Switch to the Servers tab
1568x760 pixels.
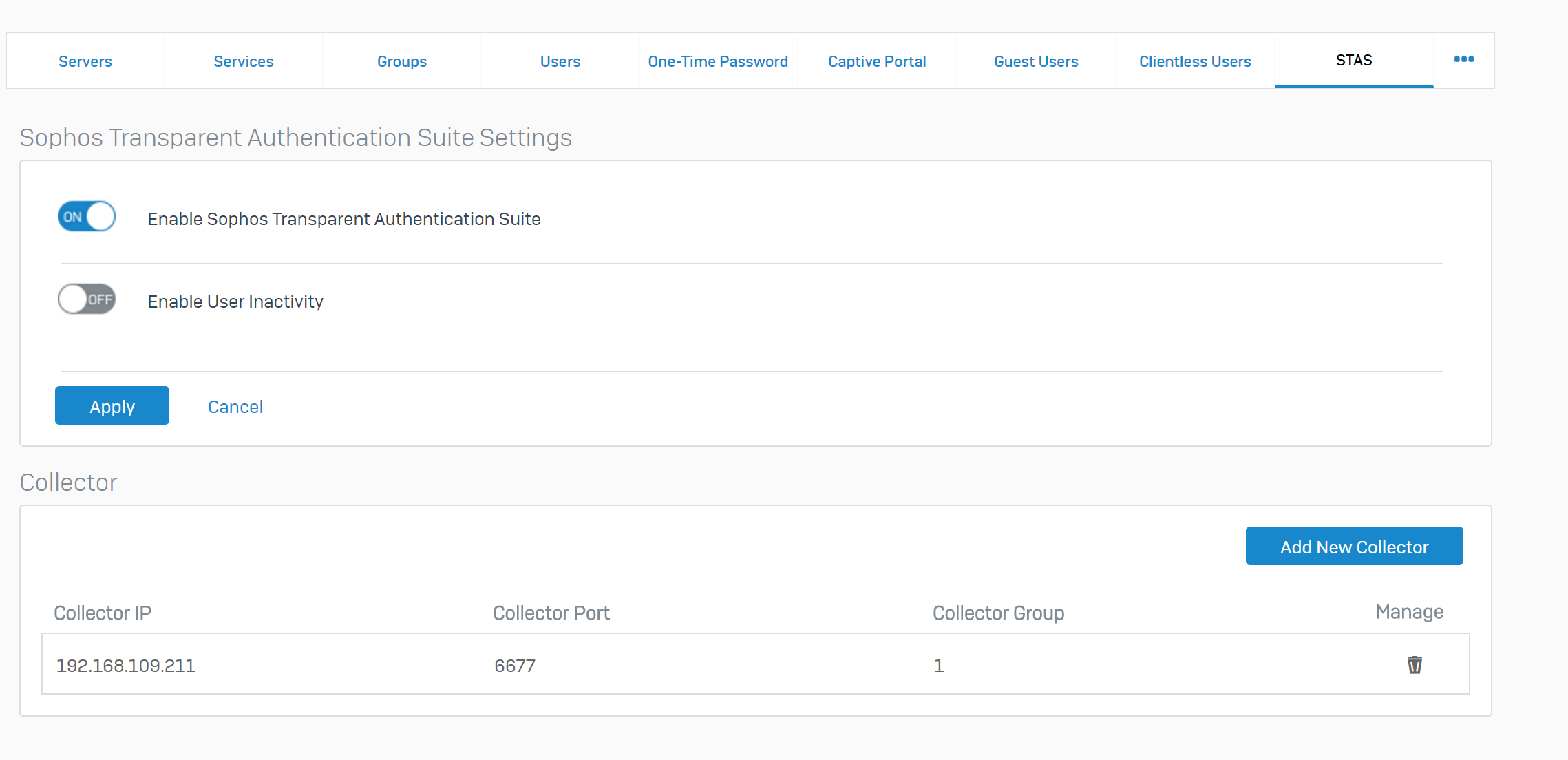point(85,61)
